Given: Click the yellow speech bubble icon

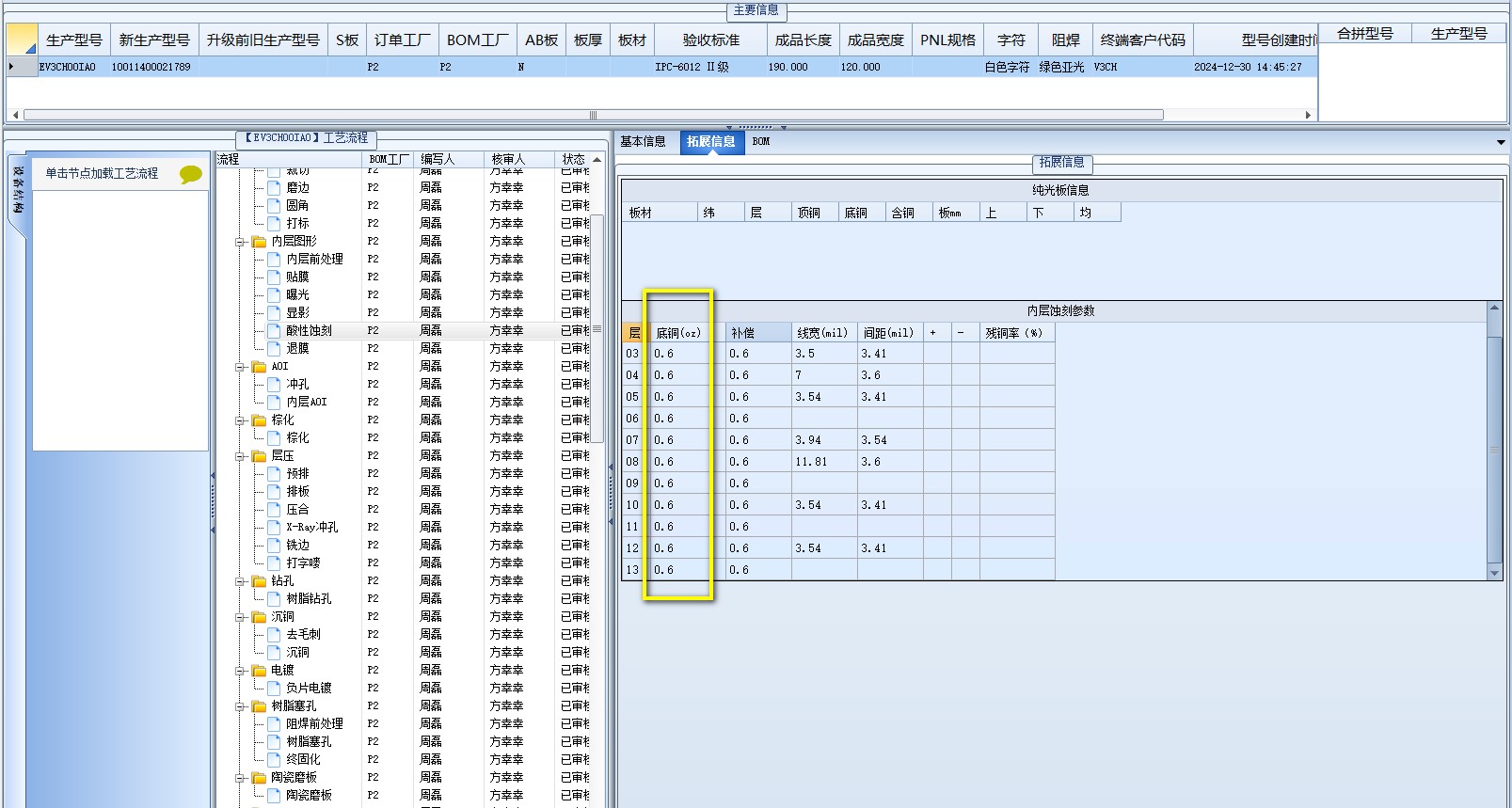Looking at the screenshot, I should coord(190,174).
